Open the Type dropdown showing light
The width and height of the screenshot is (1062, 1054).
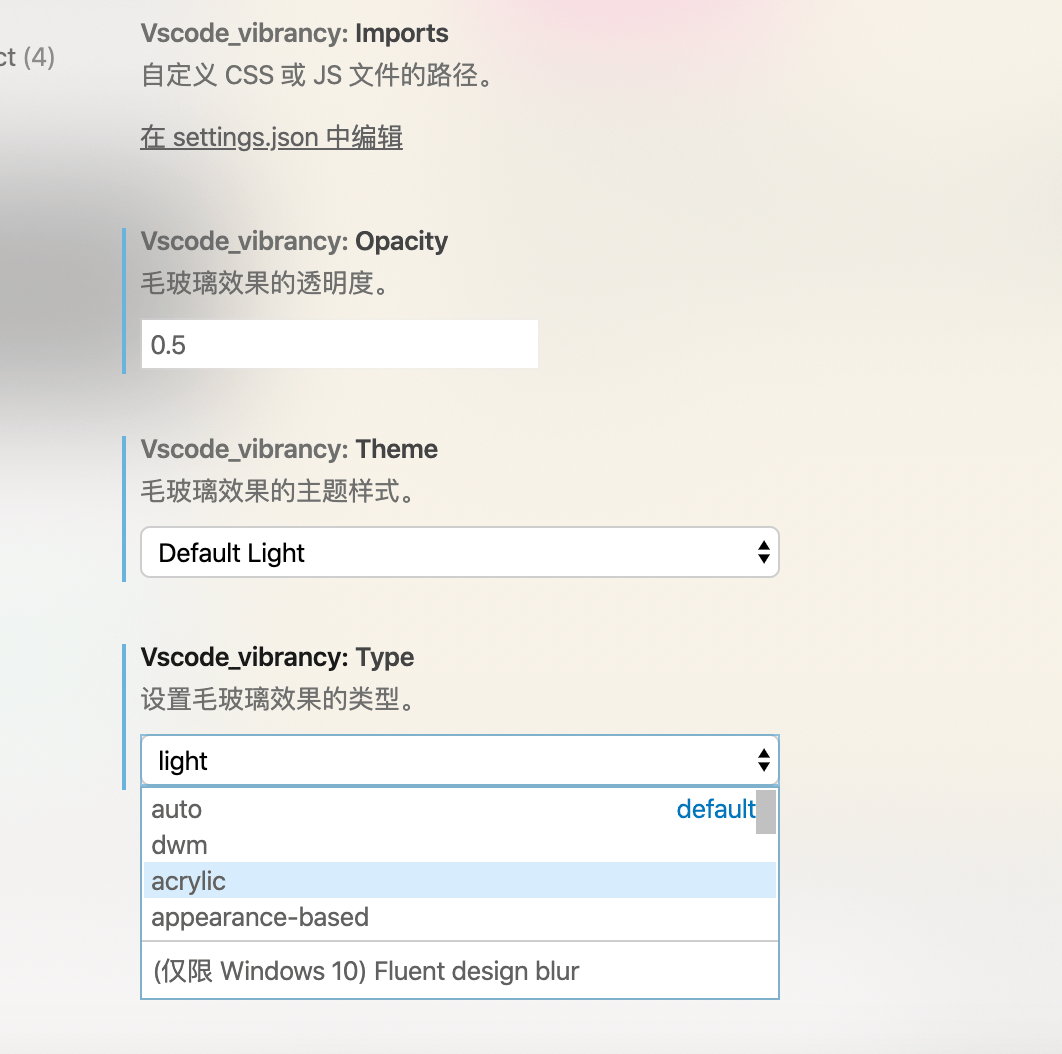click(460, 760)
